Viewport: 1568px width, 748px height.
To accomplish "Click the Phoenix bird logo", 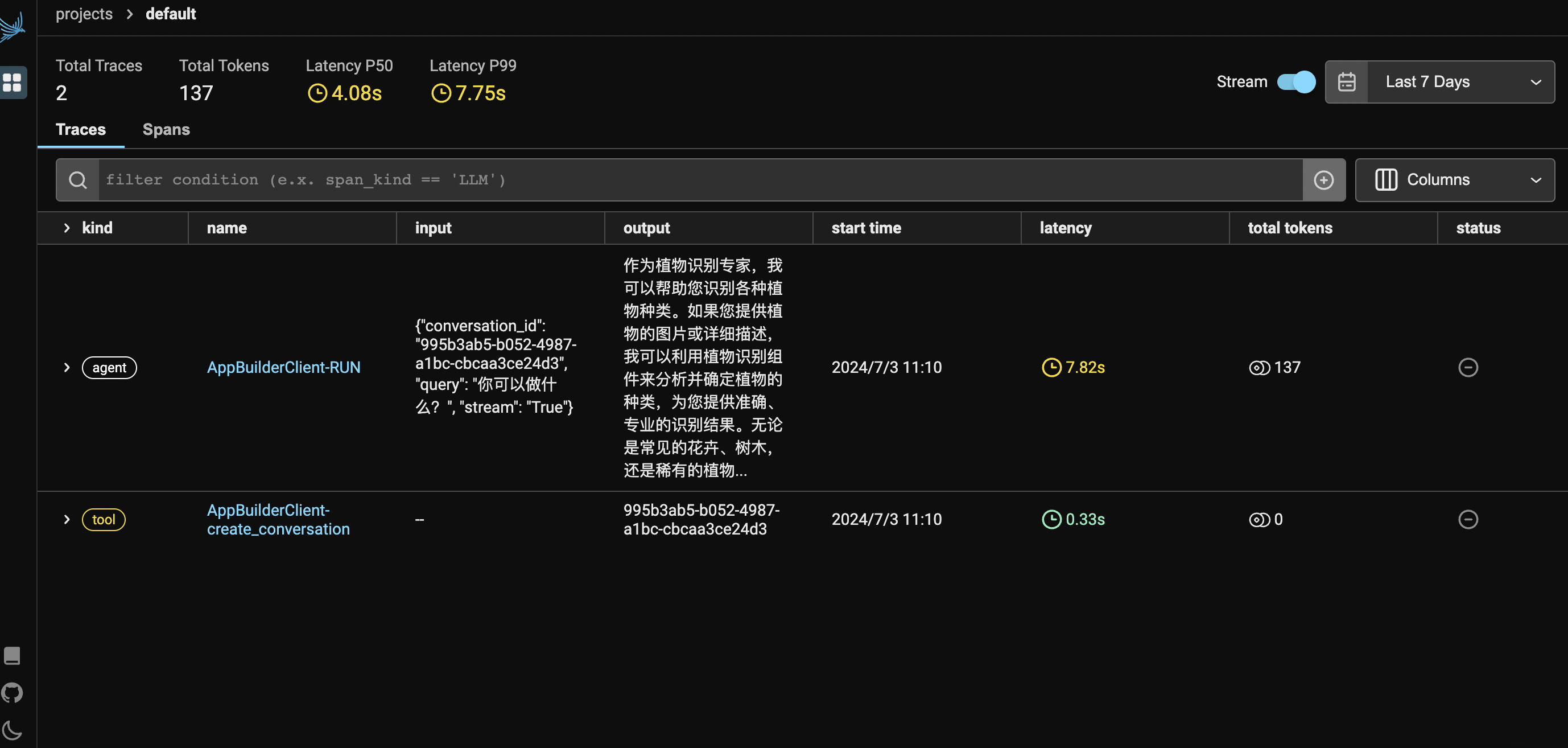I will click(12, 27).
